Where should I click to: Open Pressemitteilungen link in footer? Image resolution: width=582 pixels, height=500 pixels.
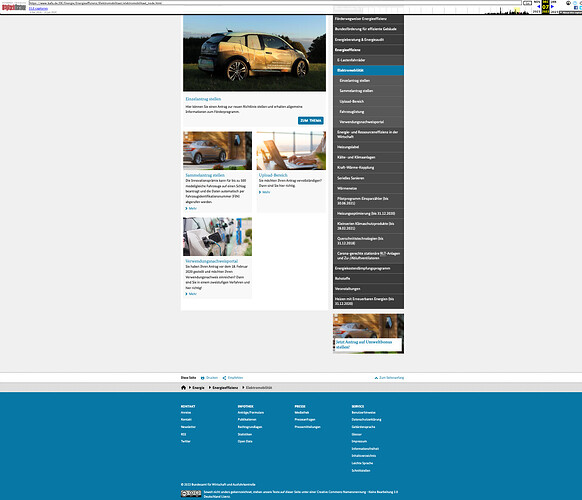pyautogui.click(x=307, y=427)
